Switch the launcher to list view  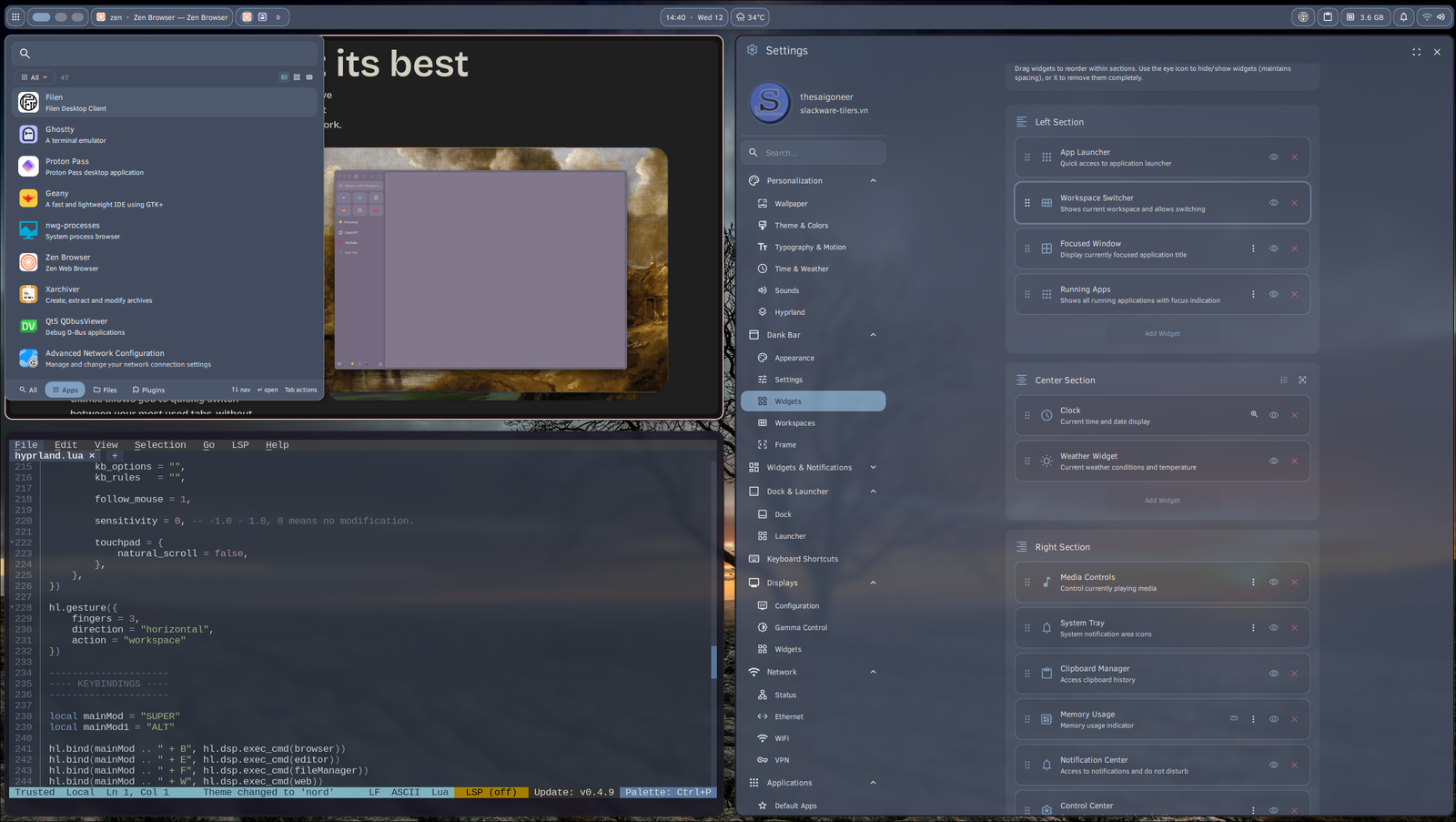284,77
